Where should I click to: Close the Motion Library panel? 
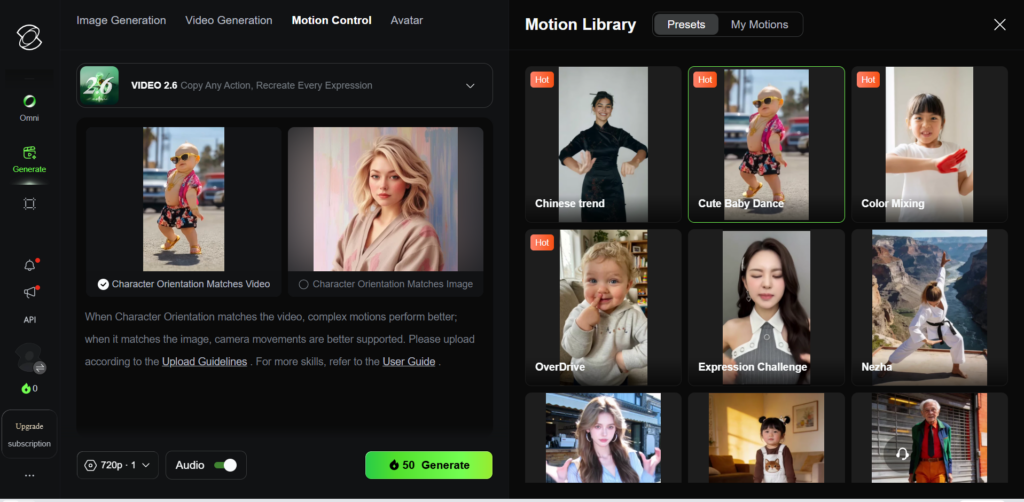[1000, 25]
